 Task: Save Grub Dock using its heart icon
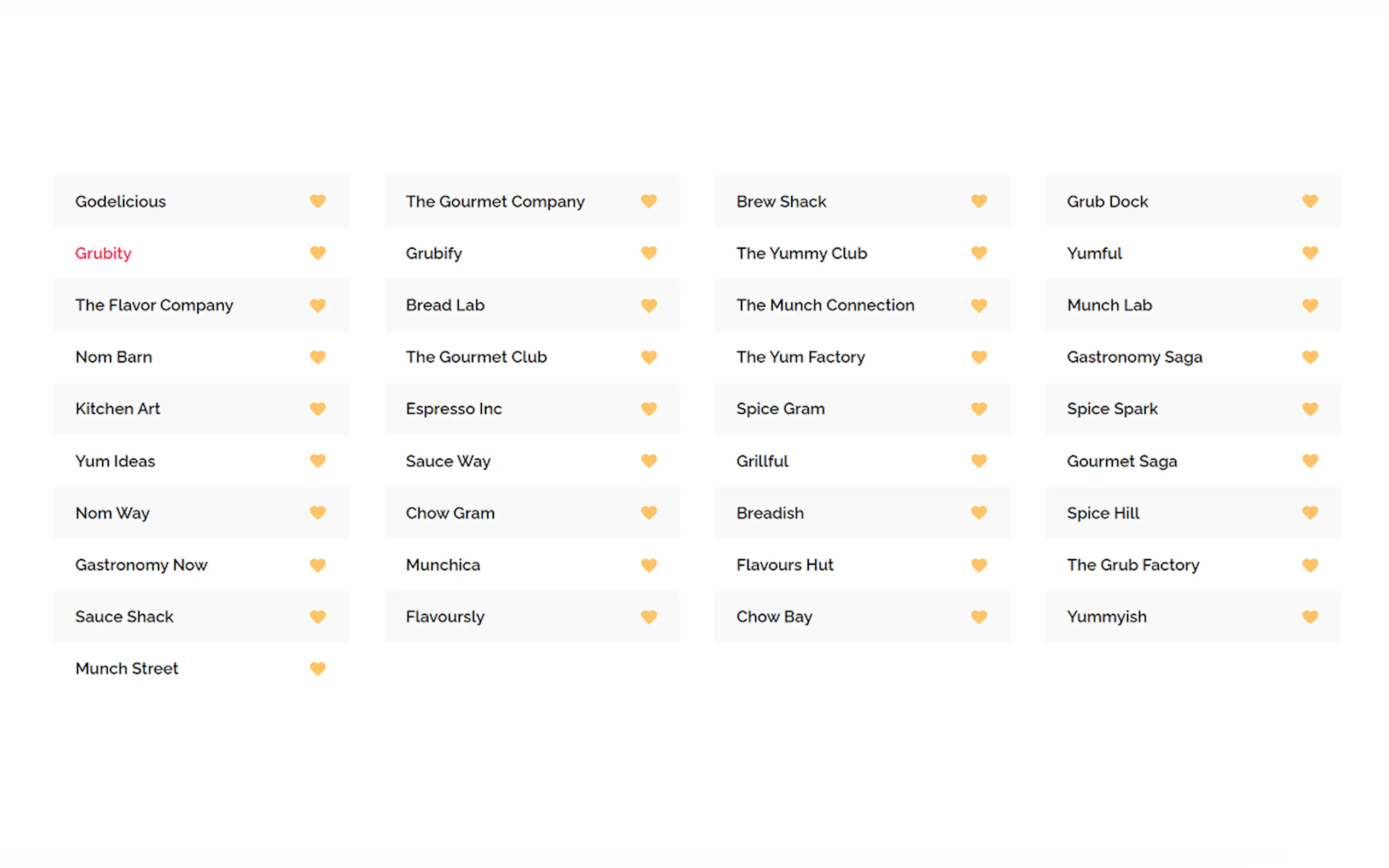(x=1309, y=201)
